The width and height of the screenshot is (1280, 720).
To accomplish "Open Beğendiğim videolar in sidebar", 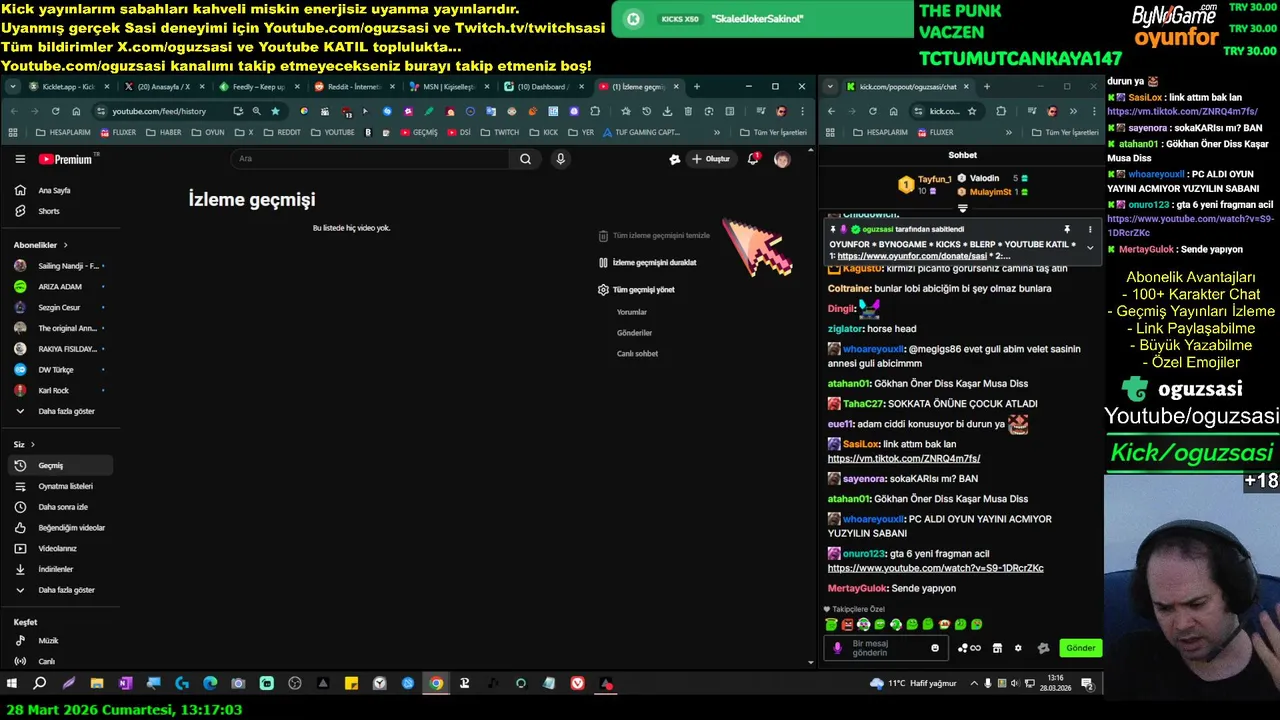I will click(60, 528).
